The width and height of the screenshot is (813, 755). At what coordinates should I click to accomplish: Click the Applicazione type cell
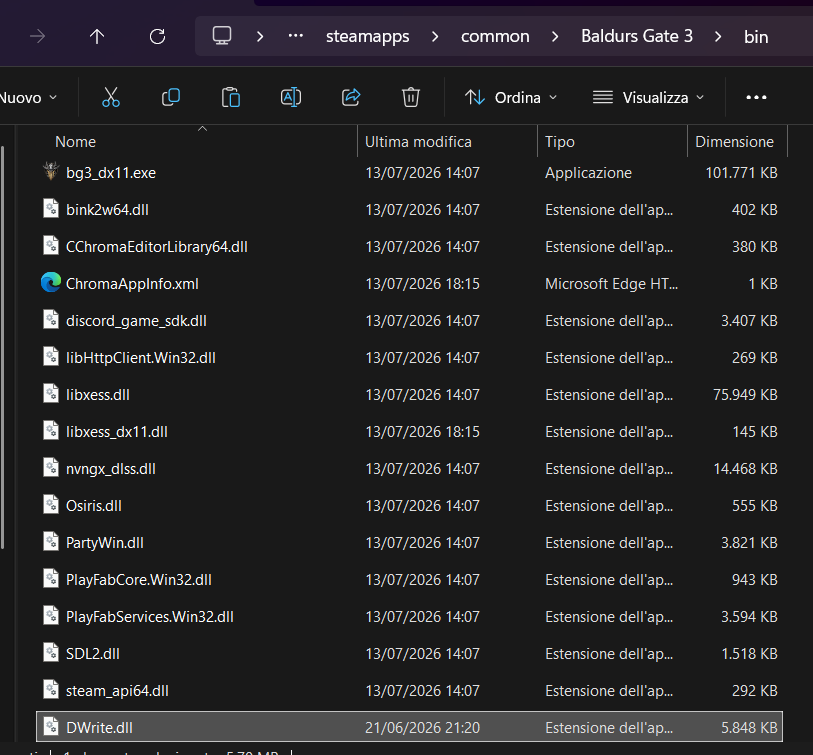588,173
